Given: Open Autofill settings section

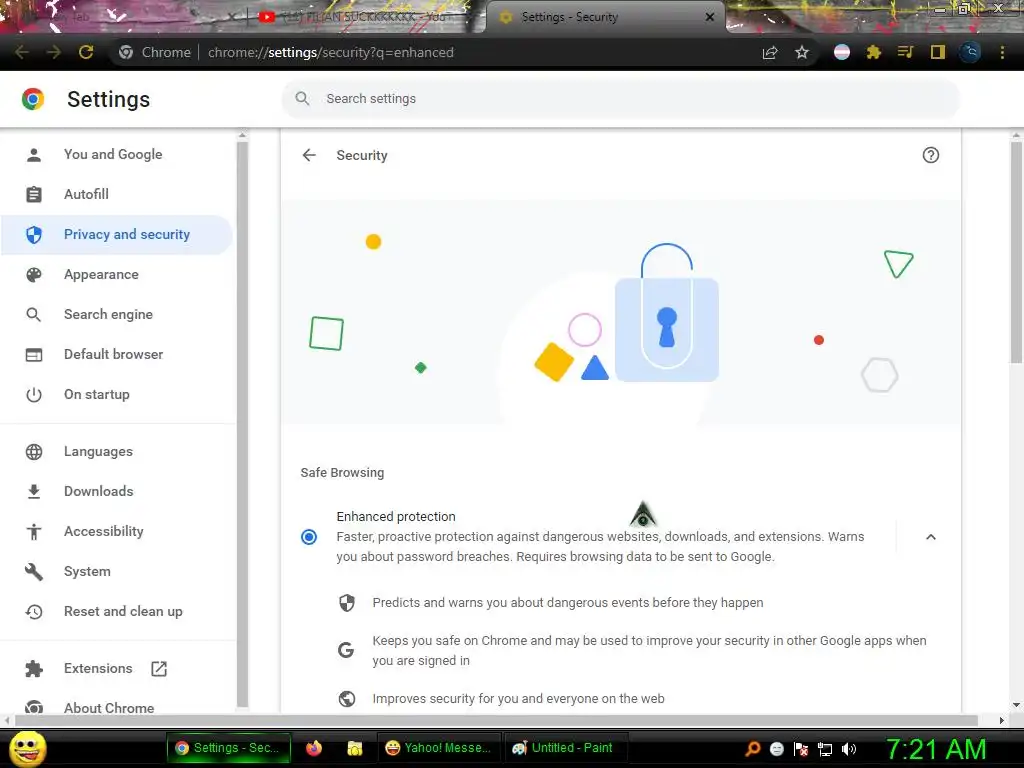Looking at the screenshot, I should pos(86,195).
